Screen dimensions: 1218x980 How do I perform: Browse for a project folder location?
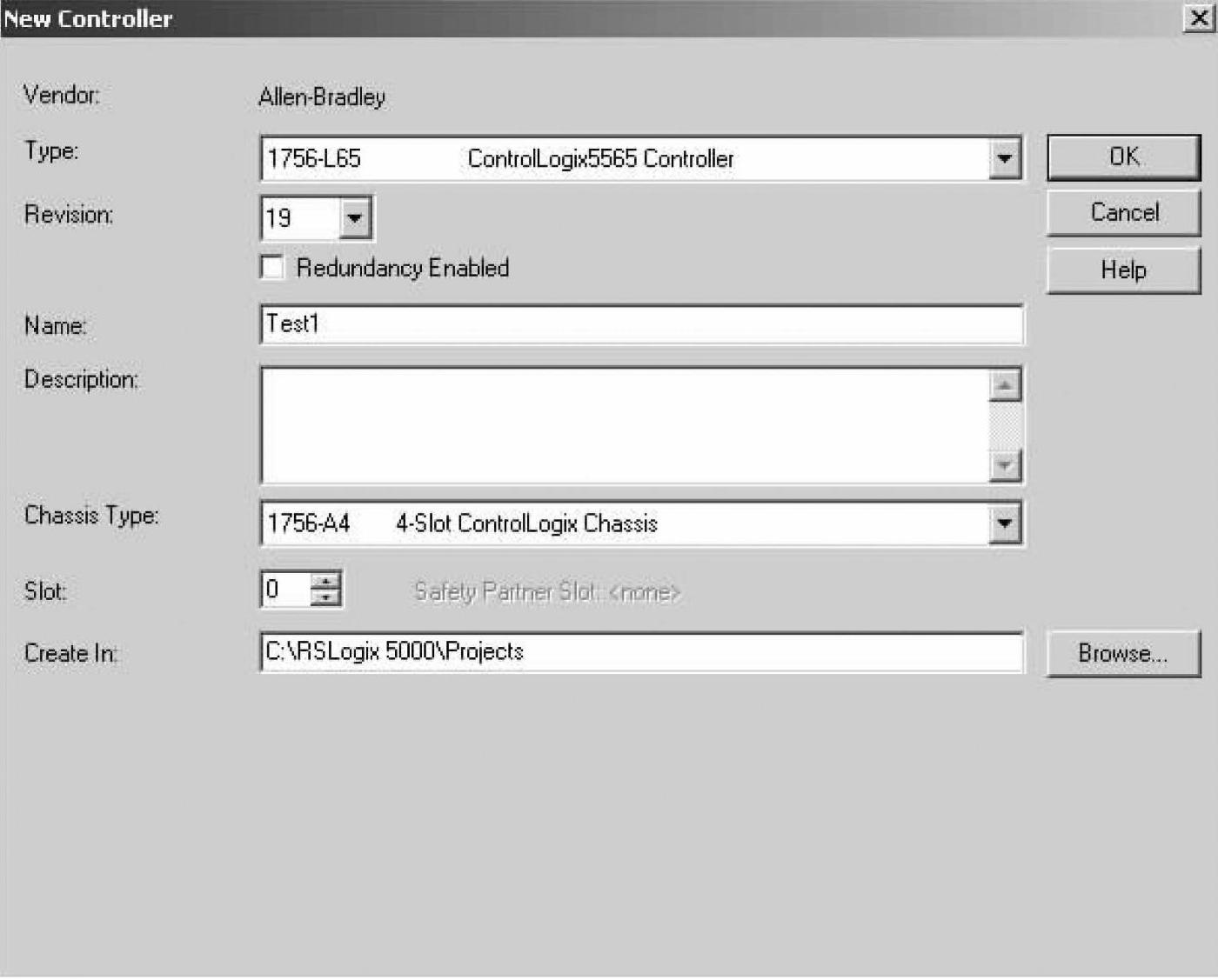click(1123, 653)
